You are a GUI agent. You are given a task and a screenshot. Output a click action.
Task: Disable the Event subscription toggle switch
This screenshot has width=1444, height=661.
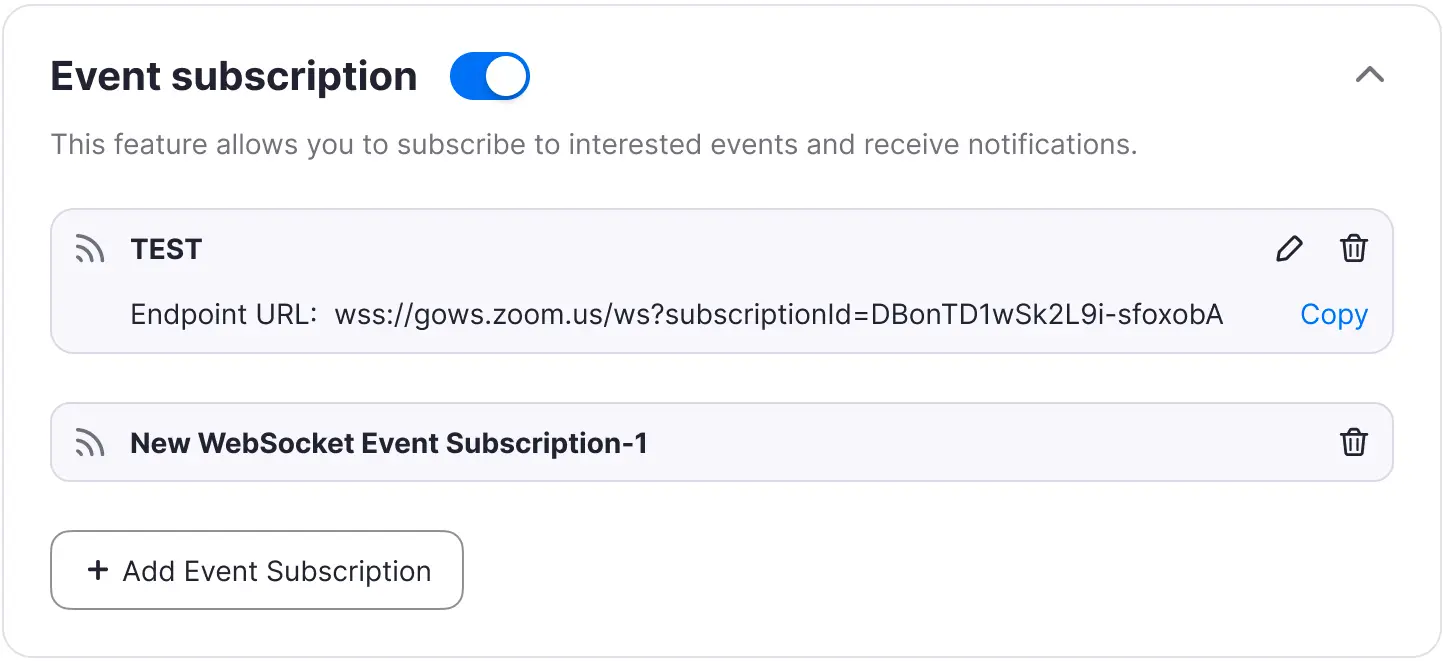point(489,77)
